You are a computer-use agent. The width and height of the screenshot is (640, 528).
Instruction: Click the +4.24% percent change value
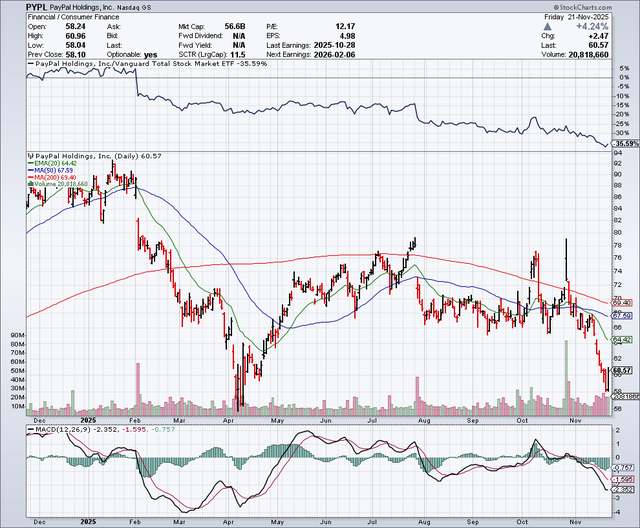pyautogui.click(x=592, y=27)
